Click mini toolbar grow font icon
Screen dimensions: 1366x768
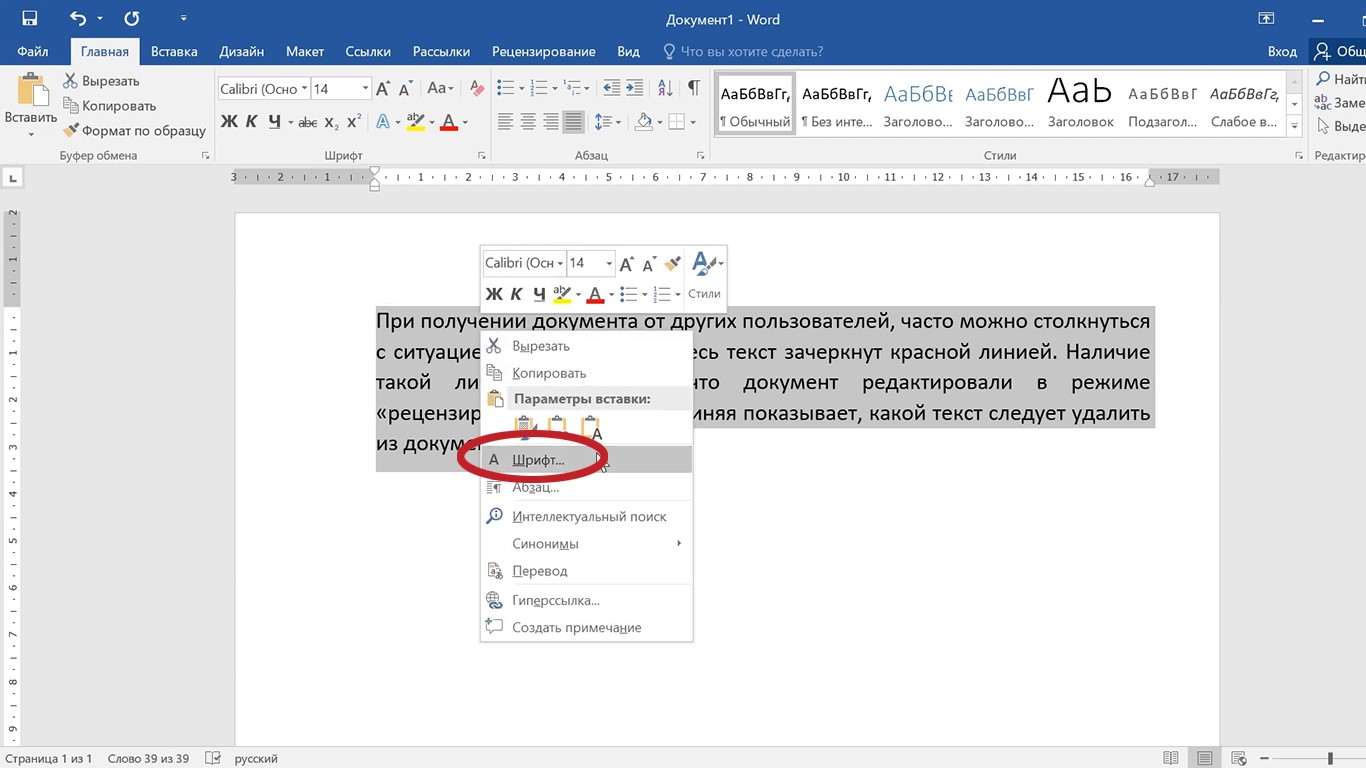coord(627,264)
